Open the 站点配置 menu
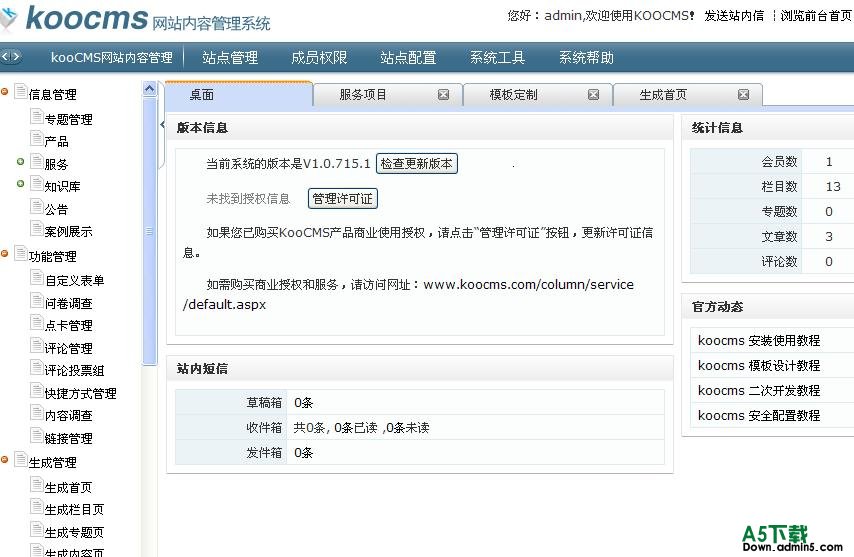The image size is (854, 557). pyautogui.click(x=408, y=57)
